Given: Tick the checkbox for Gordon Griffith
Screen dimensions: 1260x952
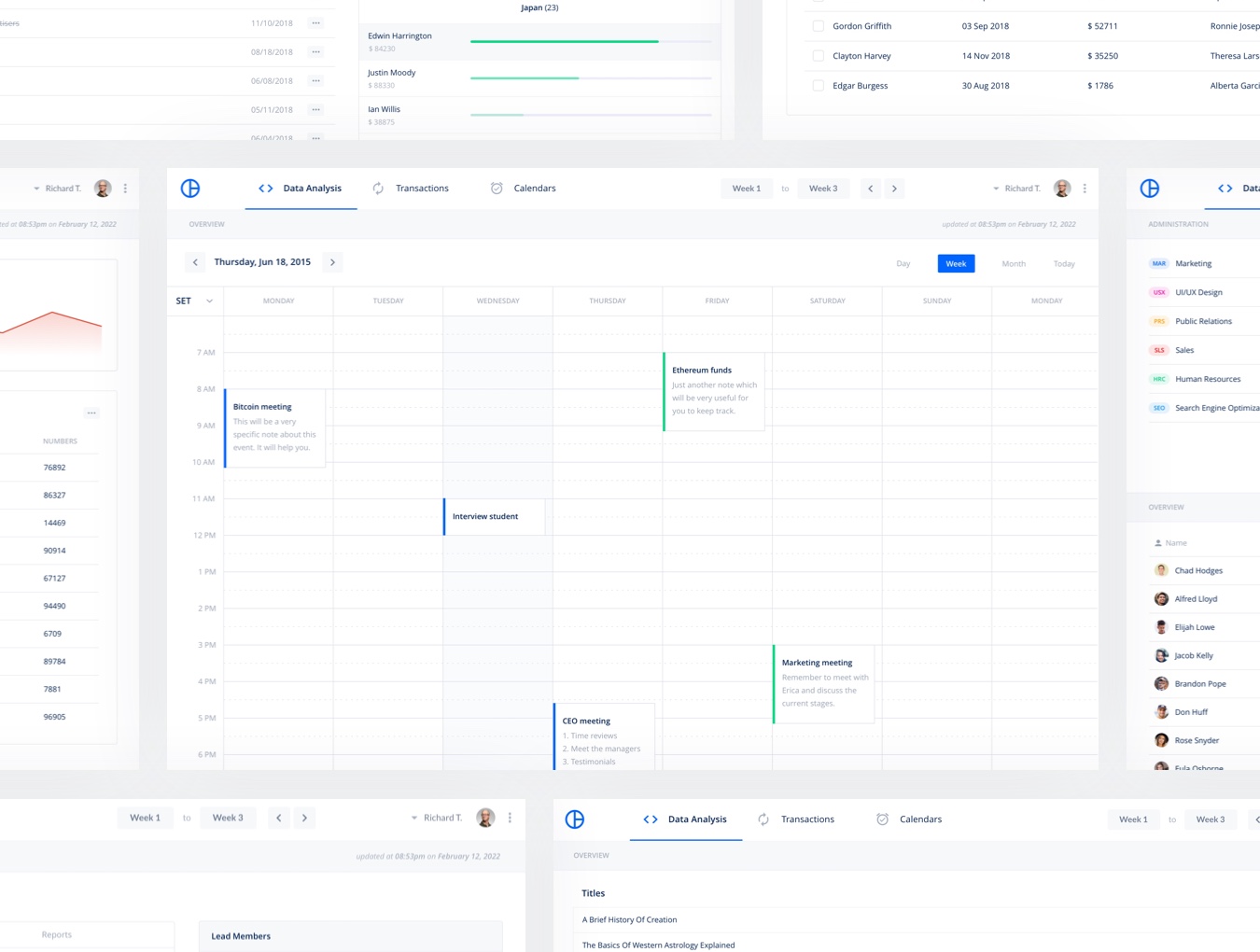Looking at the screenshot, I should (x=819, y=26).
